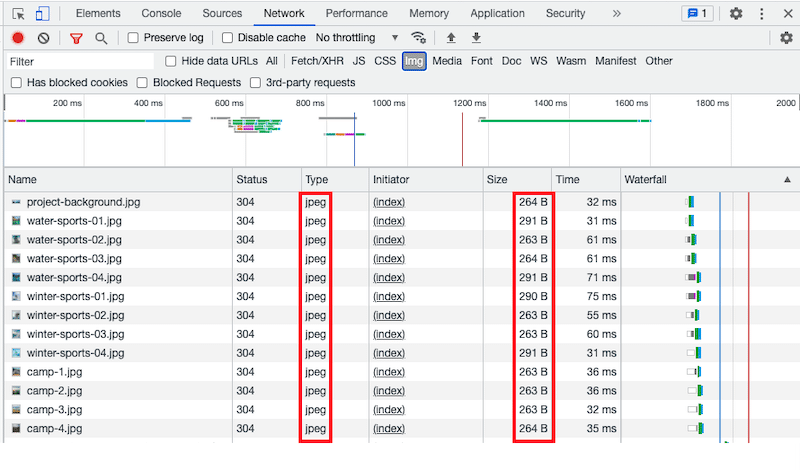Image resolution: width=800 pixels, height=470 pixels.
Task: Sort by Name column header
Action: 118,180
